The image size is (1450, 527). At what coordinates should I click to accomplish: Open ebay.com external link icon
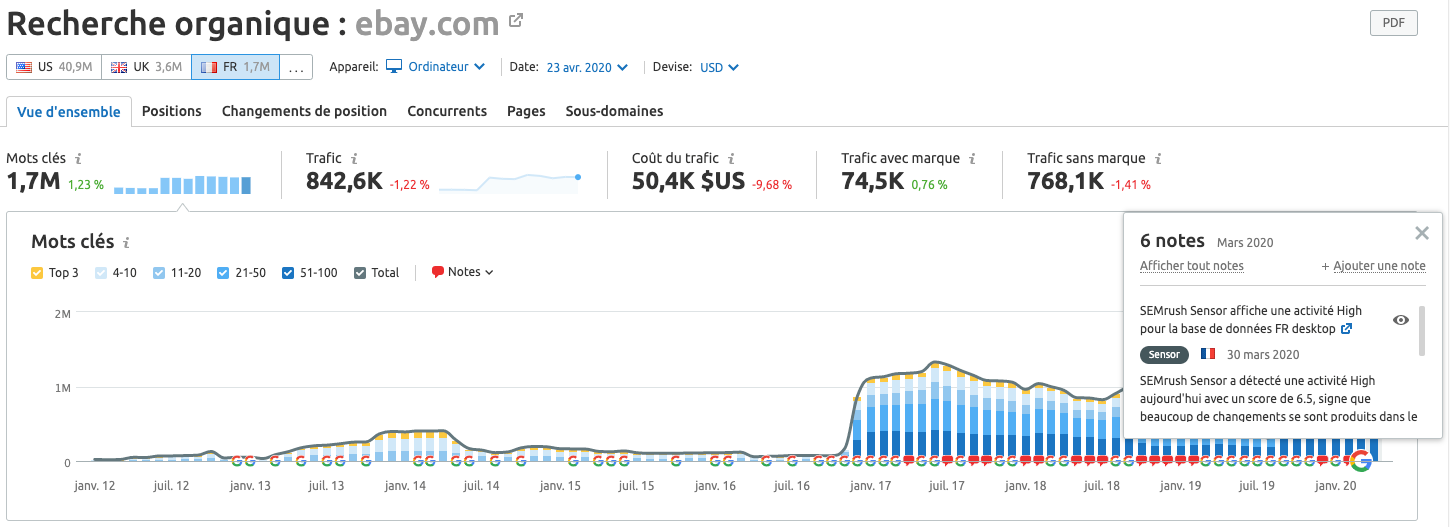516,20
